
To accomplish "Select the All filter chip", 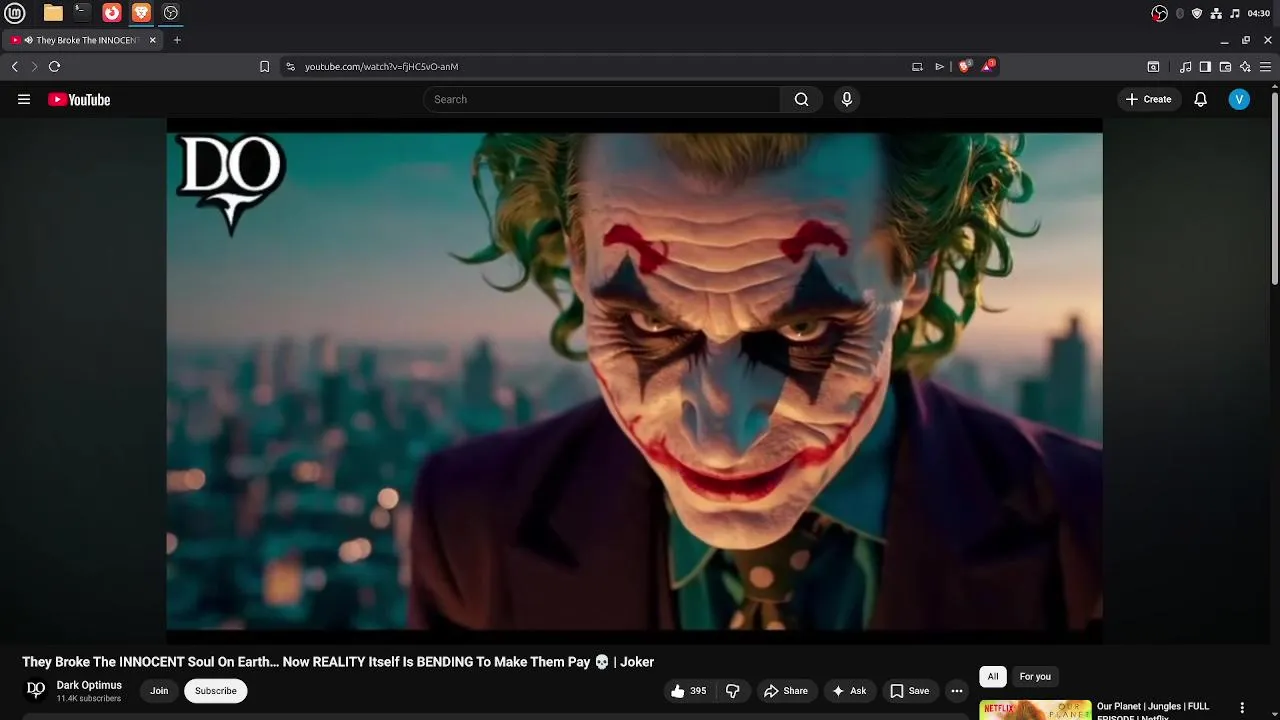I will [993, 677].
